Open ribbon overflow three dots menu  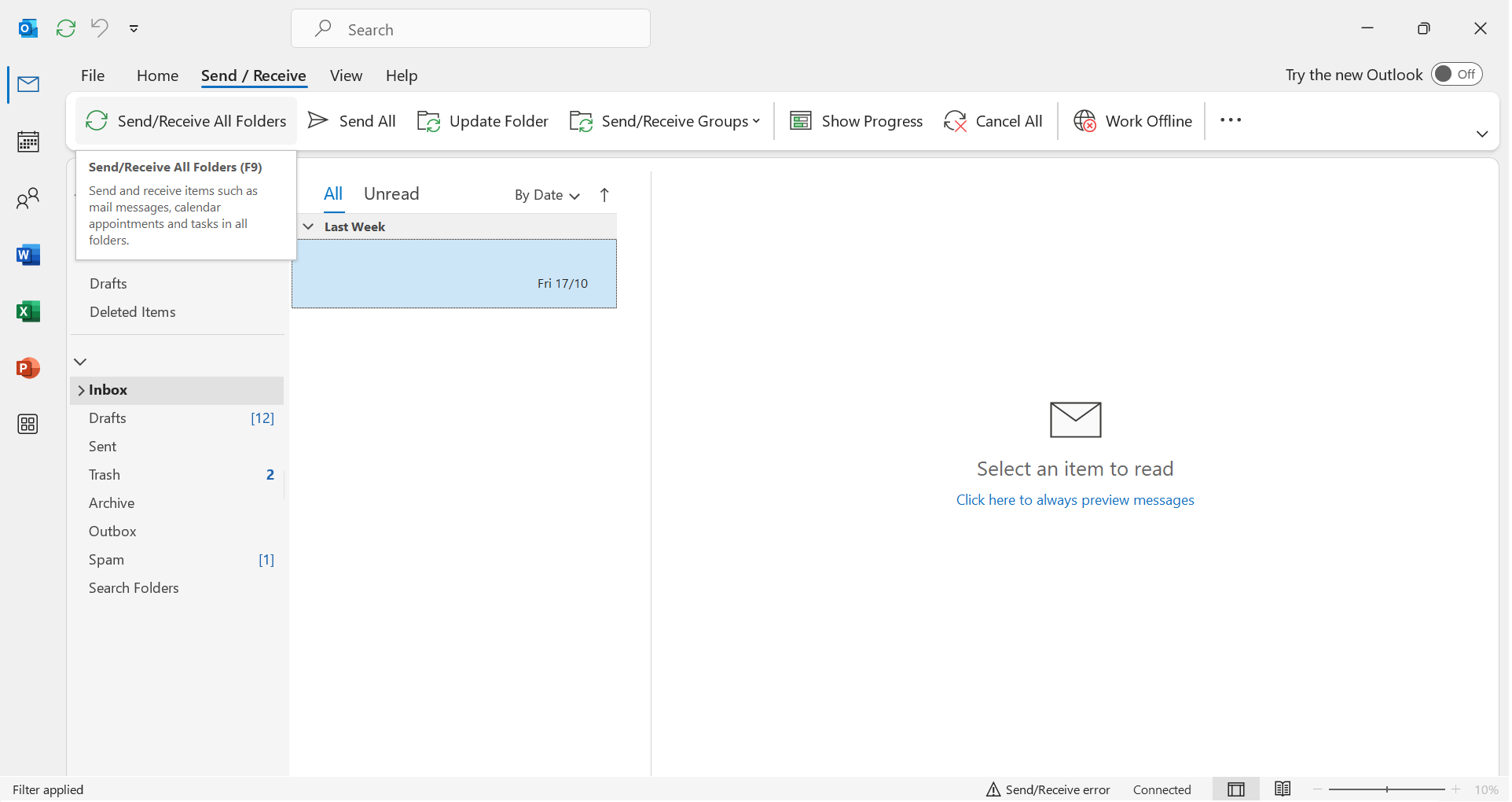[1231, 120]
